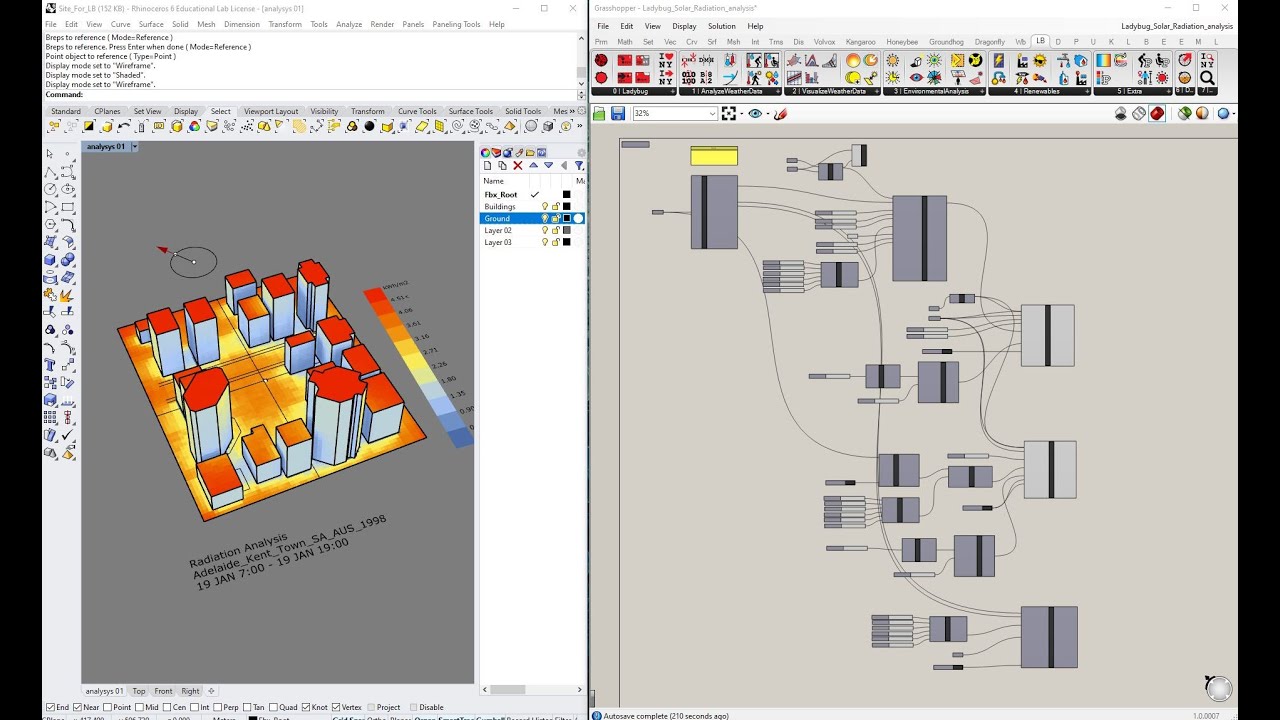Click zoom extents icon in Grasshopper toolbar
This screenshot has width=1280, height=720.
tap(728, 113)
